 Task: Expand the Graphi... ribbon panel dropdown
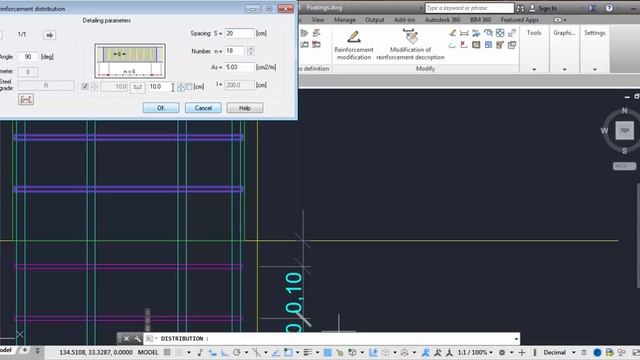pos(564,69)
